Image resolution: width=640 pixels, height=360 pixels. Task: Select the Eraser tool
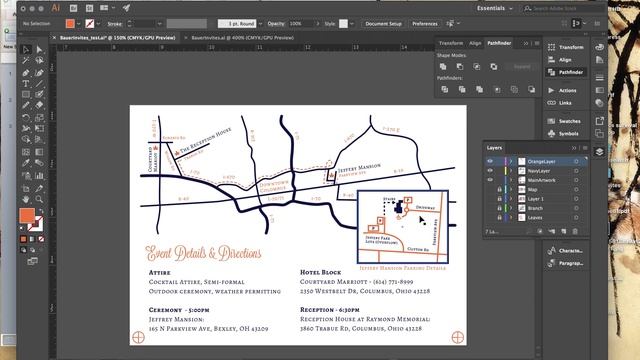[x=39, y=105]
